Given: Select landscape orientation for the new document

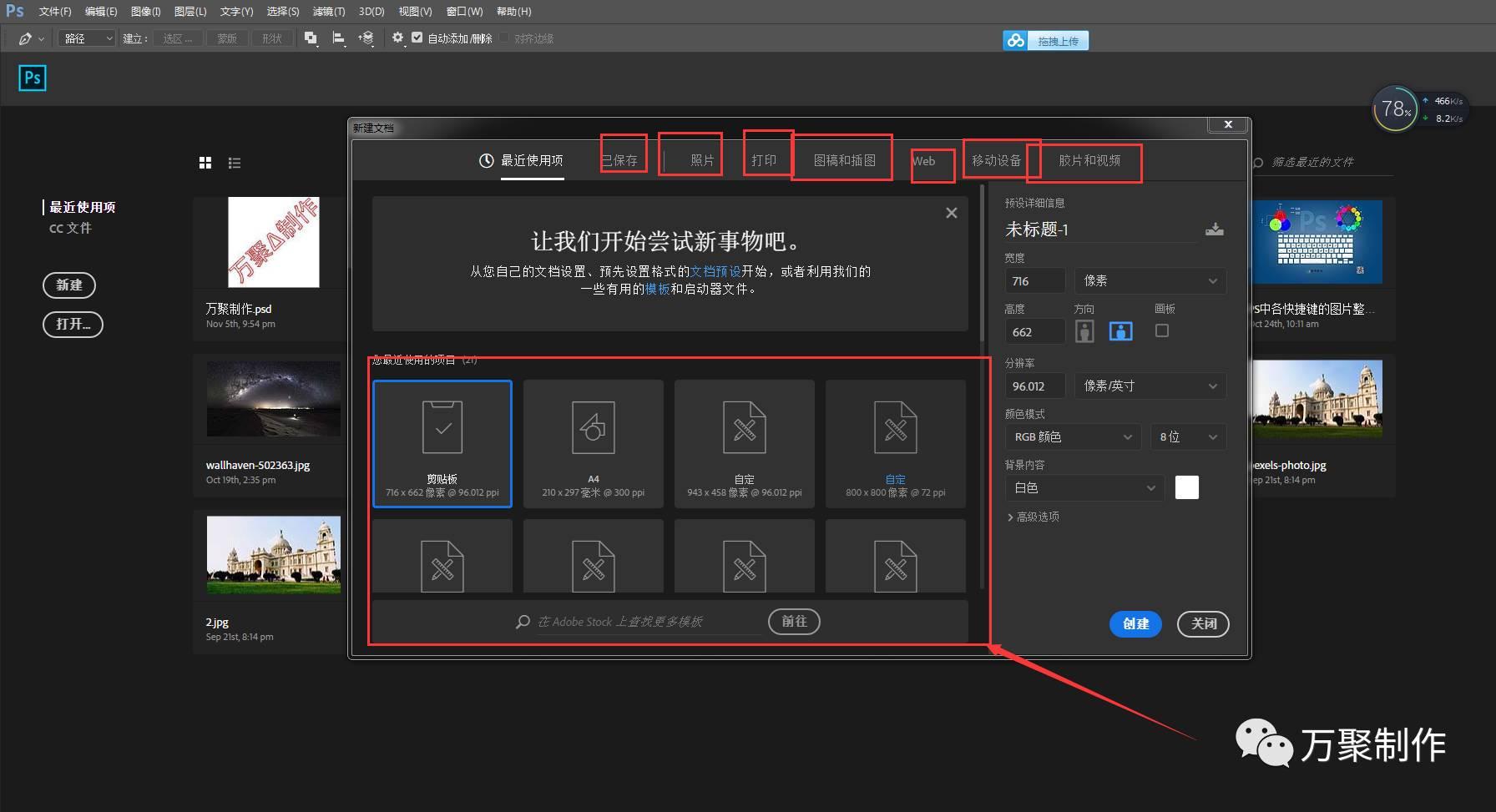Looking at the screenshot, I should point(1120,330).
